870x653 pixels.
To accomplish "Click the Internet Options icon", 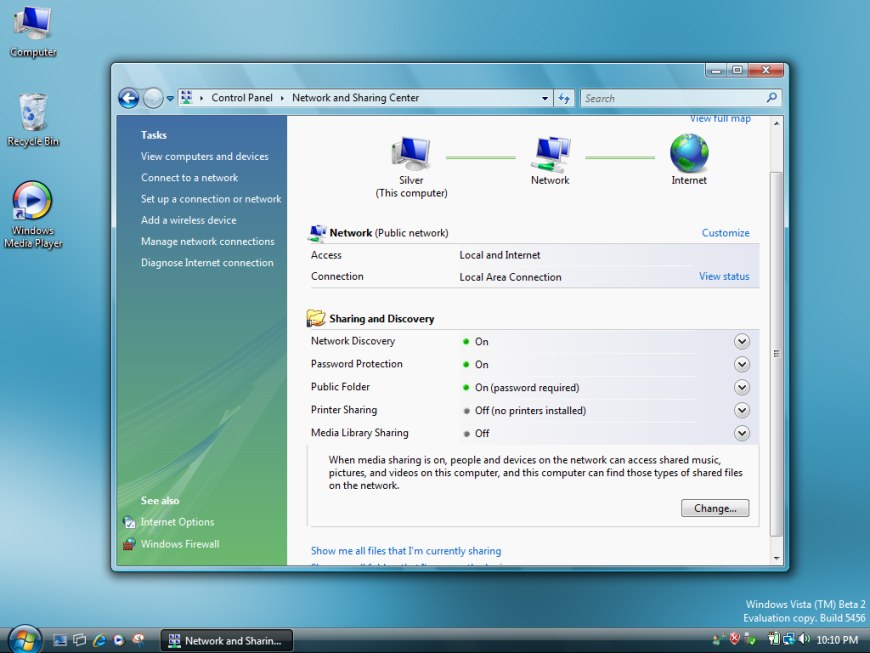I will coord(129,522).
